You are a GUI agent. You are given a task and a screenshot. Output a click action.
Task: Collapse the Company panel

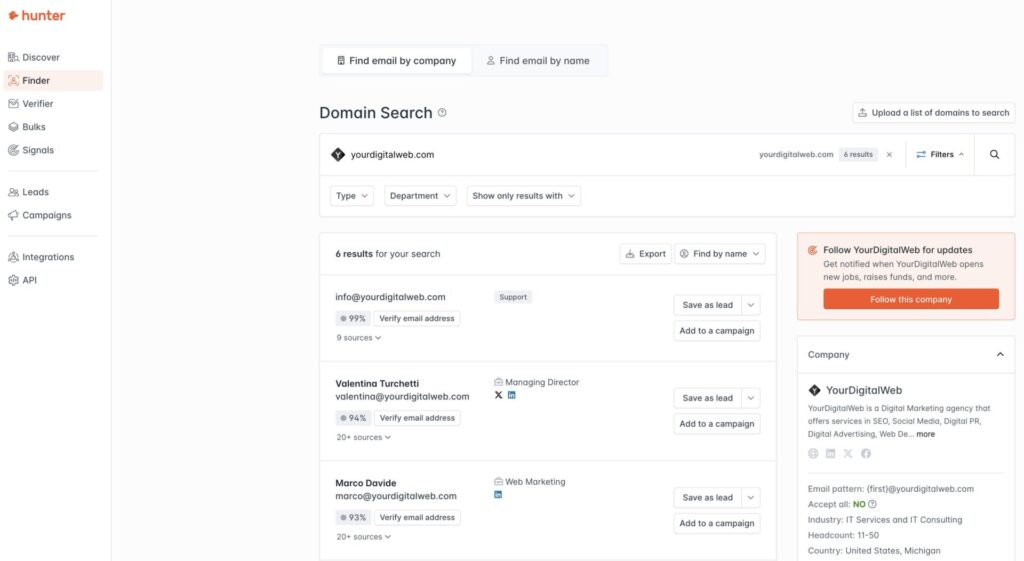(1000, 355)
